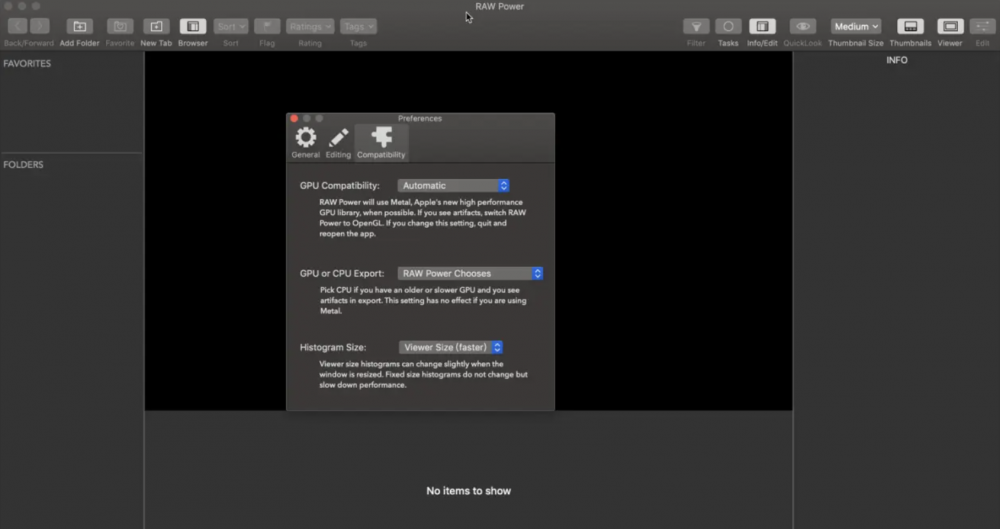The height and width of the screenshot is (529, 1000).
Task: Click the QuickLook eye icon
Action: click(803, 26)
